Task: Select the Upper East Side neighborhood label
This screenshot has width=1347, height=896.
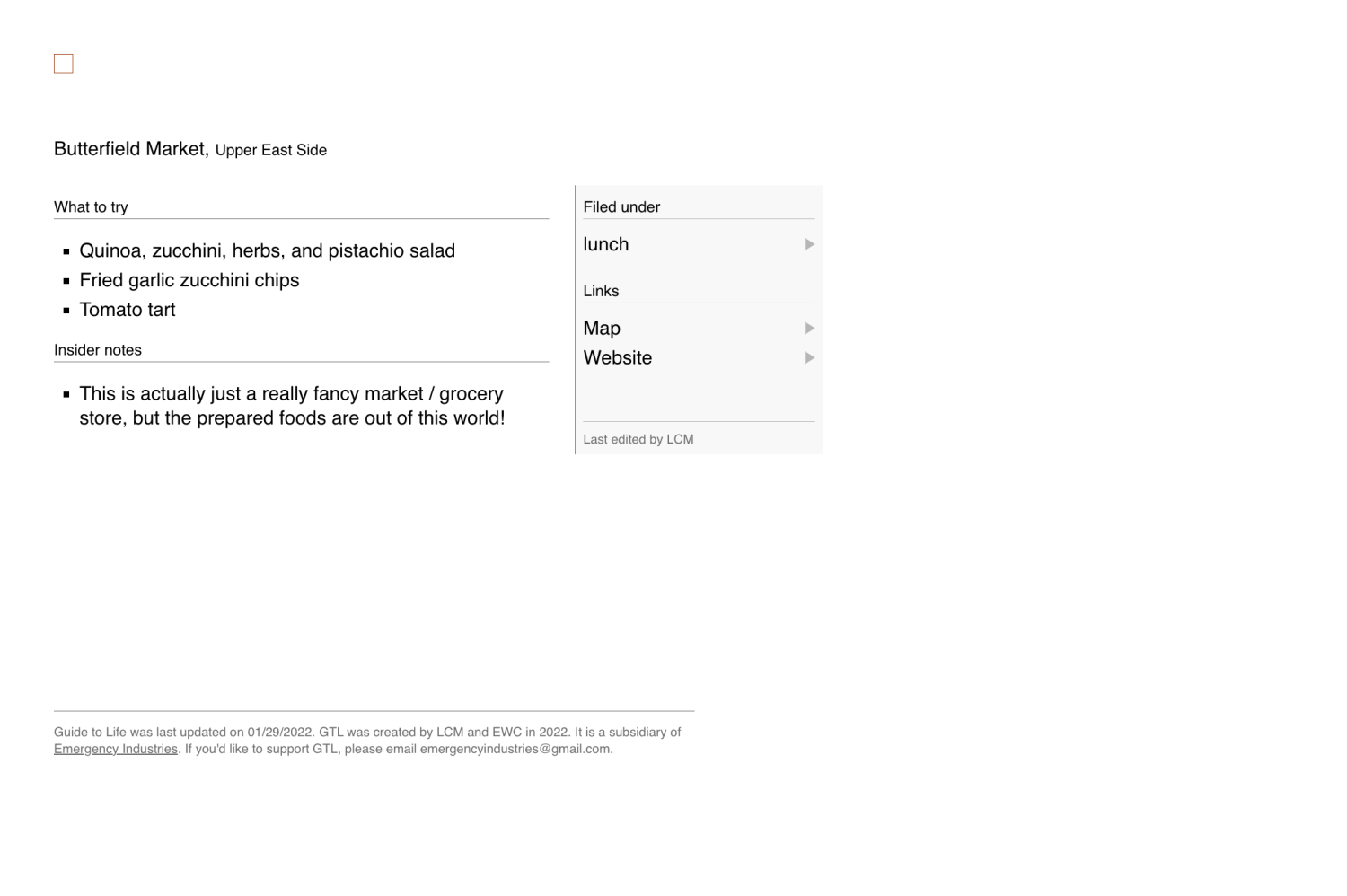Action: coord(271,151)
